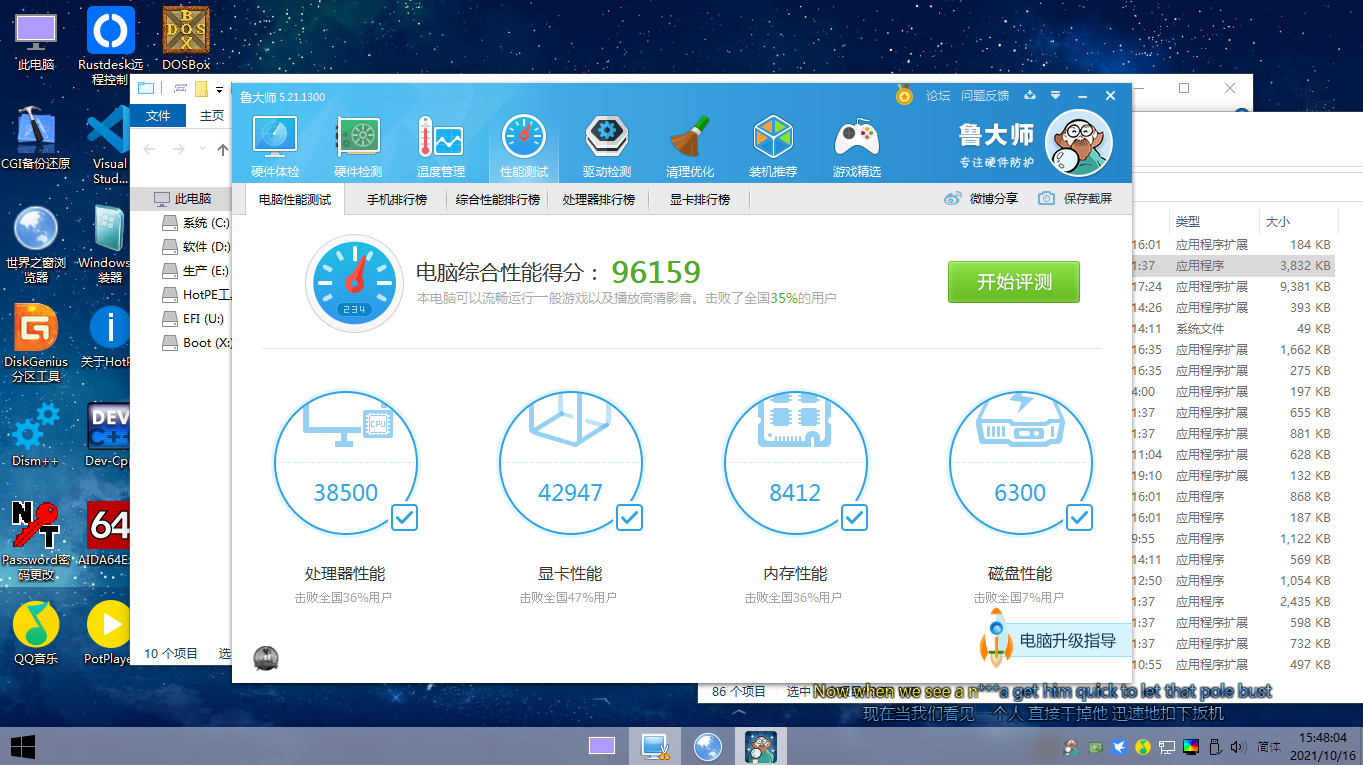The height and width of the screenshot is (765, 1363).
Task: Open 鲁大师 title bar dropdown menu arrow
Action: (x=1055, y=96)
